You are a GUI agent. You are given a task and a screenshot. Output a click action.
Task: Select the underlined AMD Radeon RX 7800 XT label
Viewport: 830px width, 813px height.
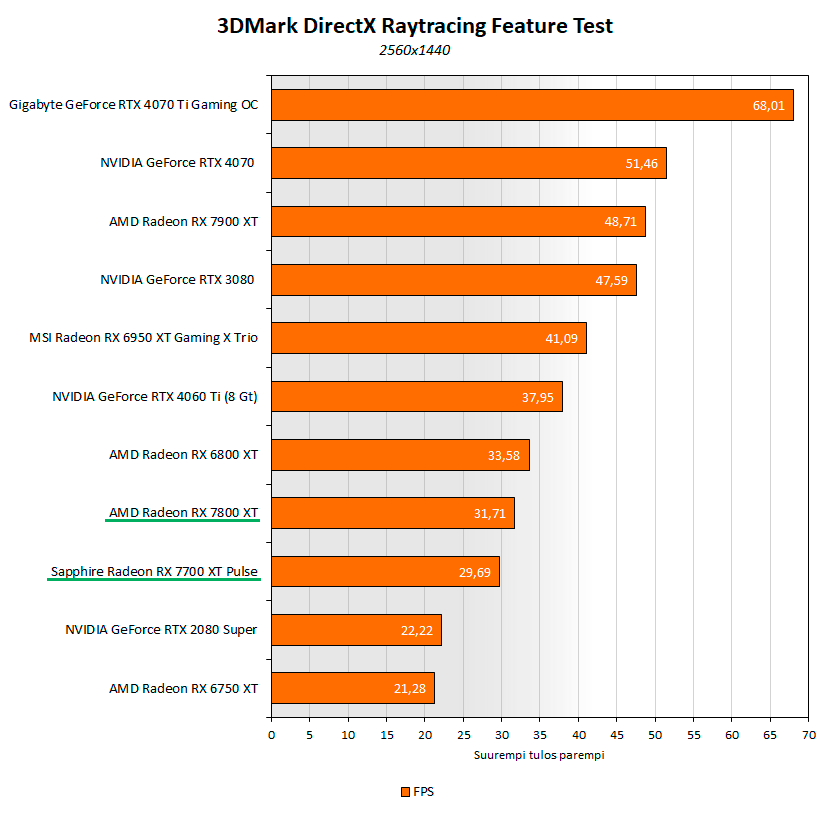coord(184,513)
